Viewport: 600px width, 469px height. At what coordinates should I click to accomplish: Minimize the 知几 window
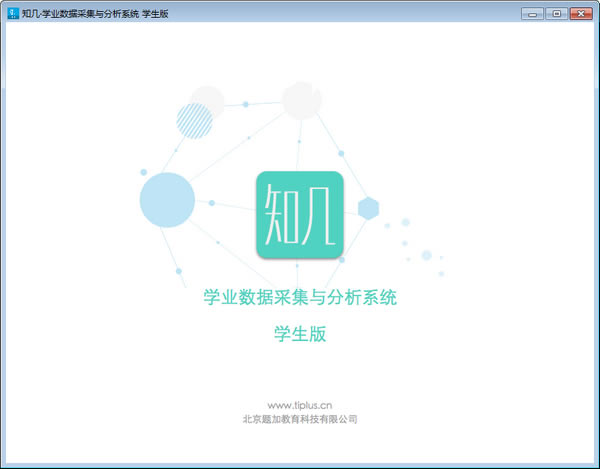pyautogui.click(x=532, y=14)
